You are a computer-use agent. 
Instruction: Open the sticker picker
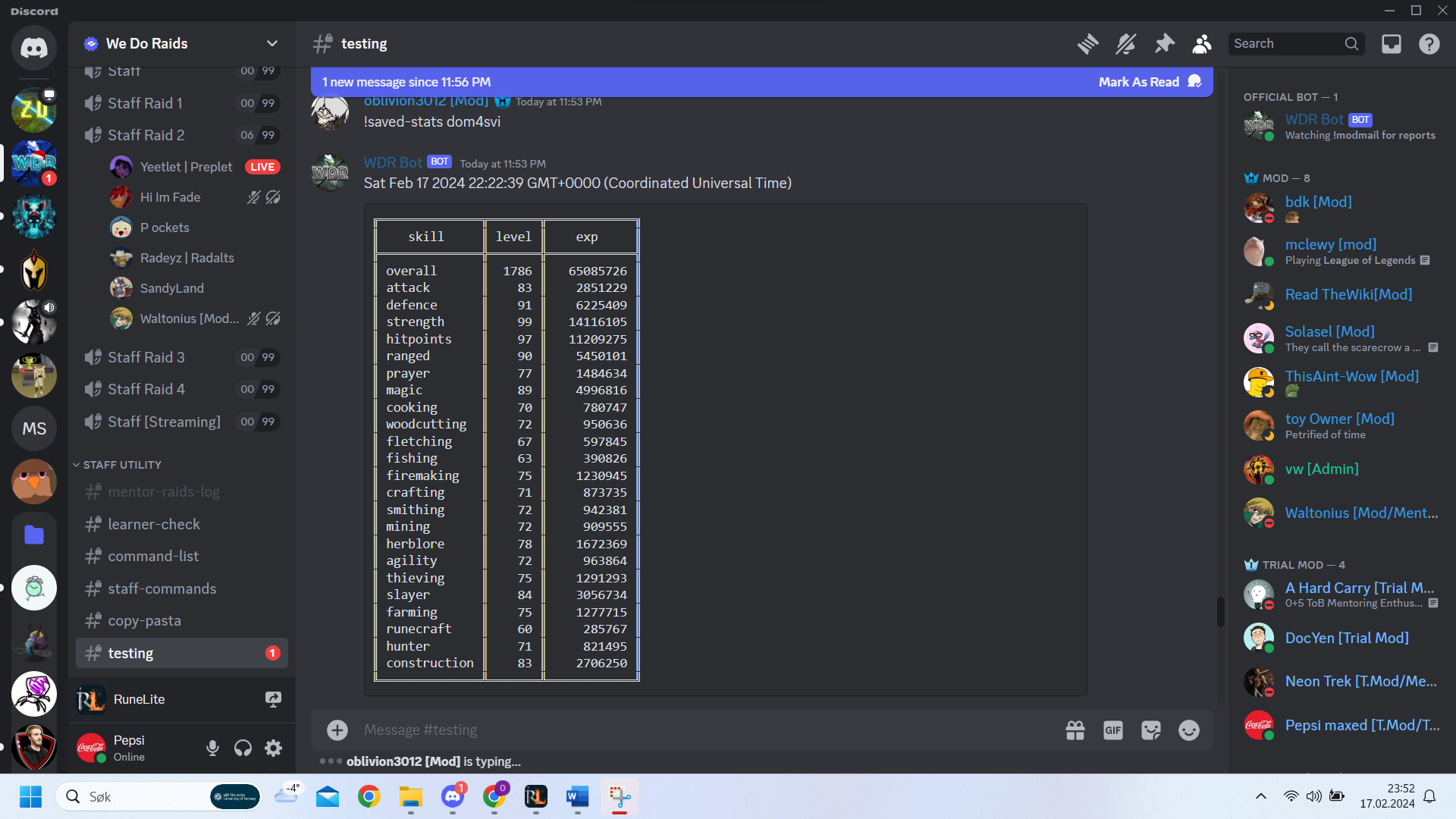click(1151, 730)
